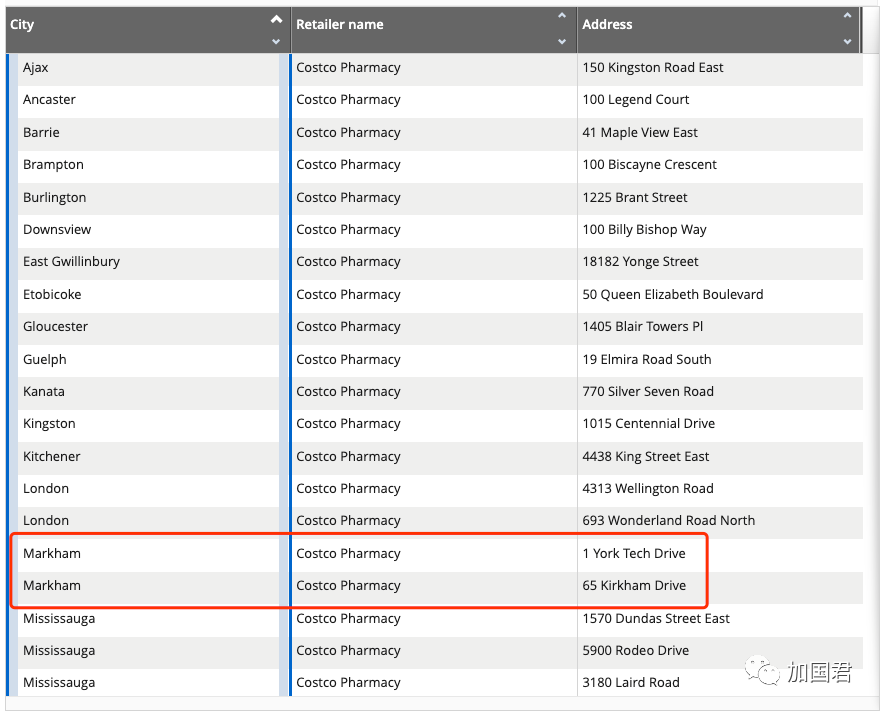Click address 1225 Brant Street
Image resolution: width=881 pixels, height=711 pixels.
coord(635,197)
